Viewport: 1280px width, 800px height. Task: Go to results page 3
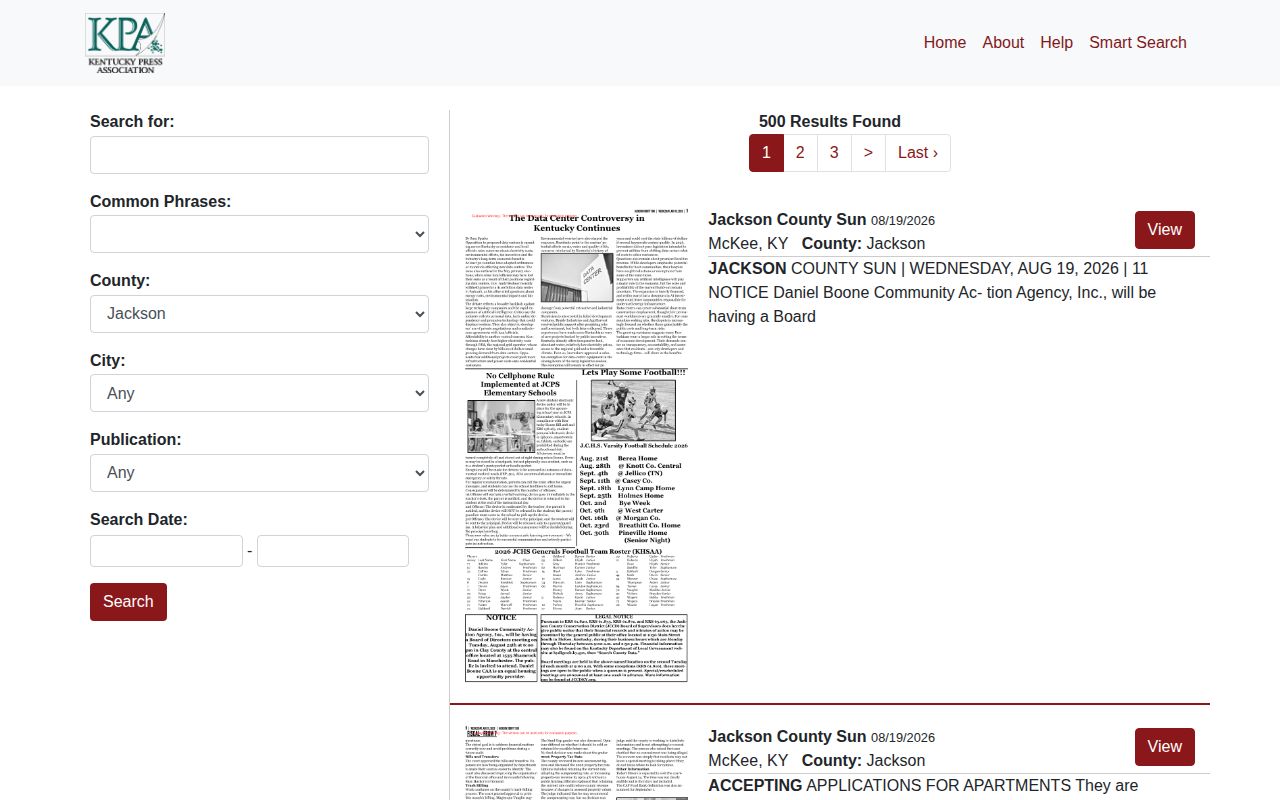point(834,153)
